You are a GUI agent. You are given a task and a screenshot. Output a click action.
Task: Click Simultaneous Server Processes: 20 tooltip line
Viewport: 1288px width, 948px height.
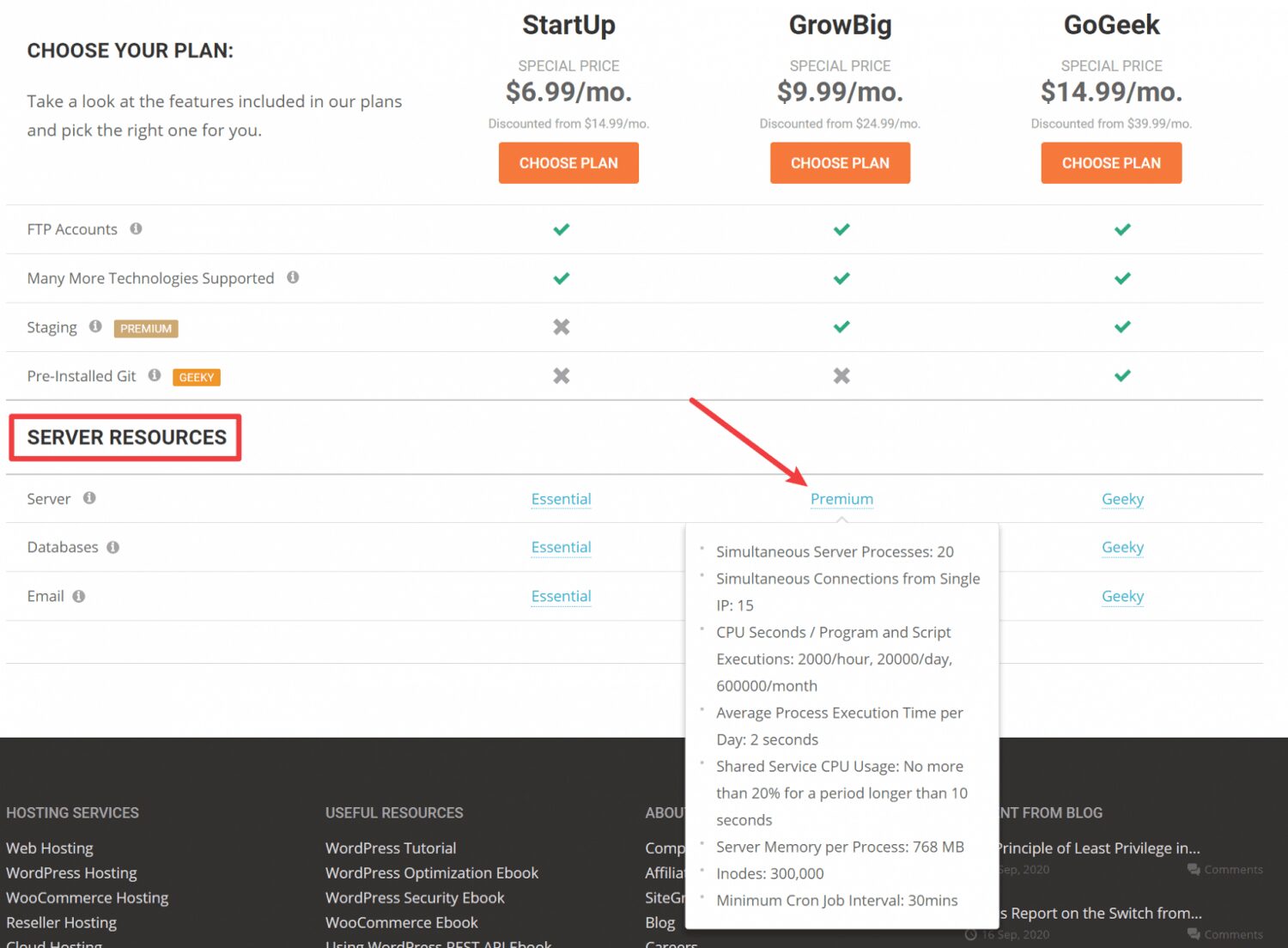click(x=835, y=552)
